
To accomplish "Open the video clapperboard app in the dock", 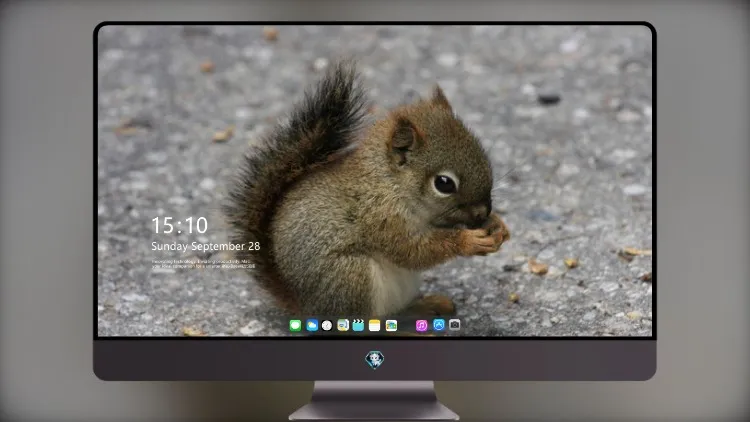I will pyautogui.click(x=358, y=325).
